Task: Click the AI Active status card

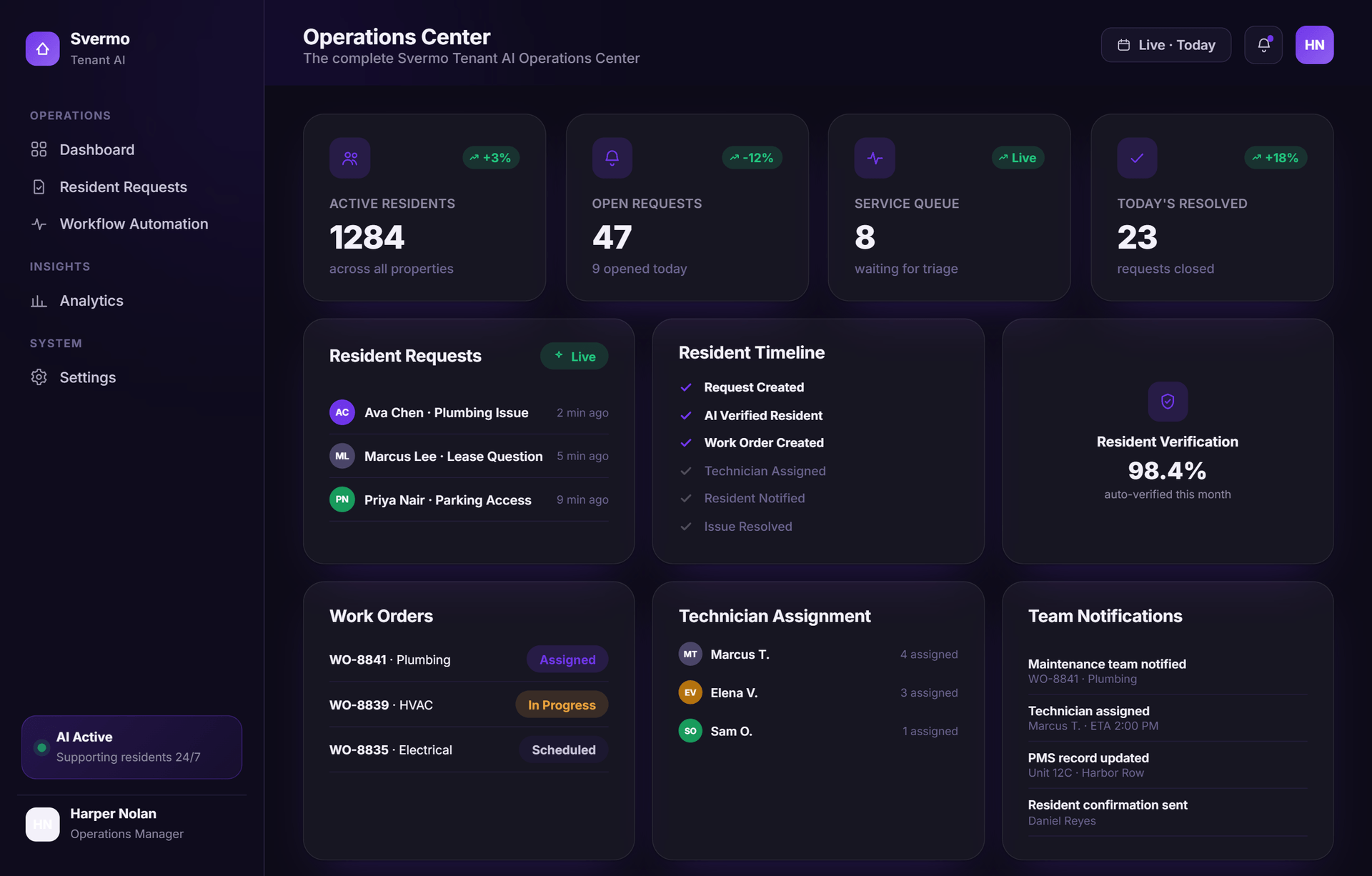Action: [131, 747]
